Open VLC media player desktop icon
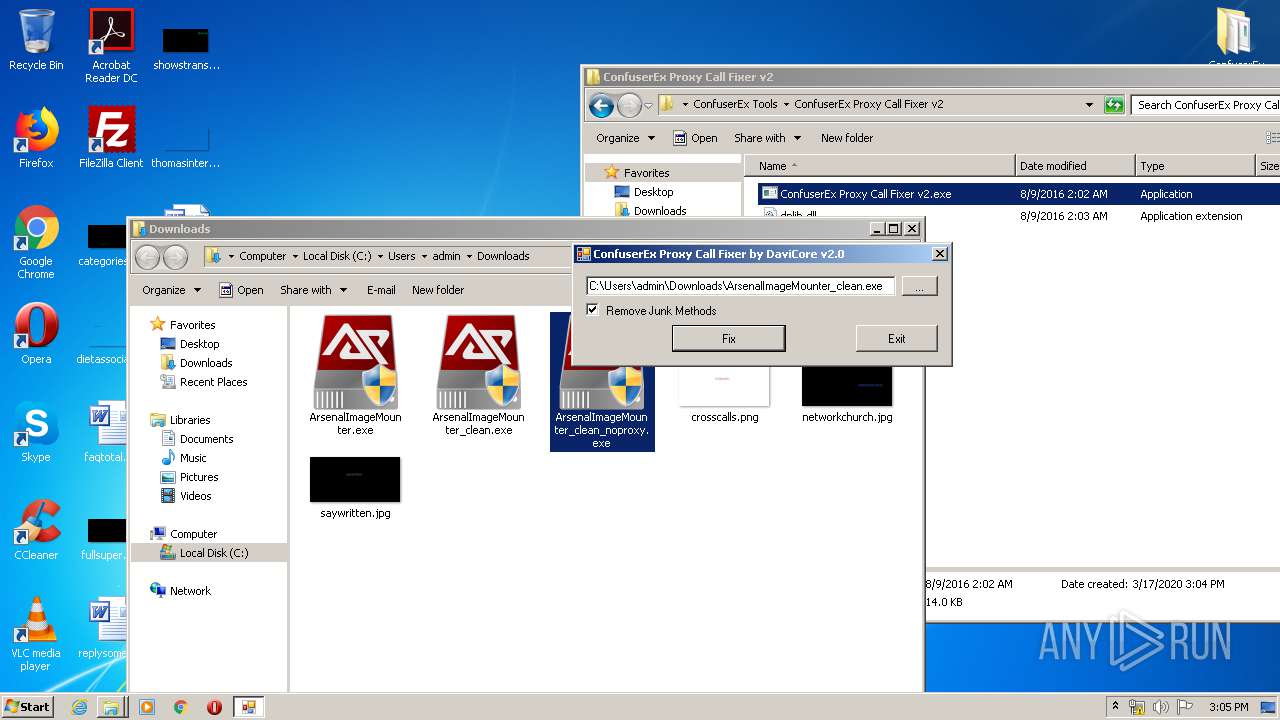The image size is (1280, 720). tap(36, 634)
